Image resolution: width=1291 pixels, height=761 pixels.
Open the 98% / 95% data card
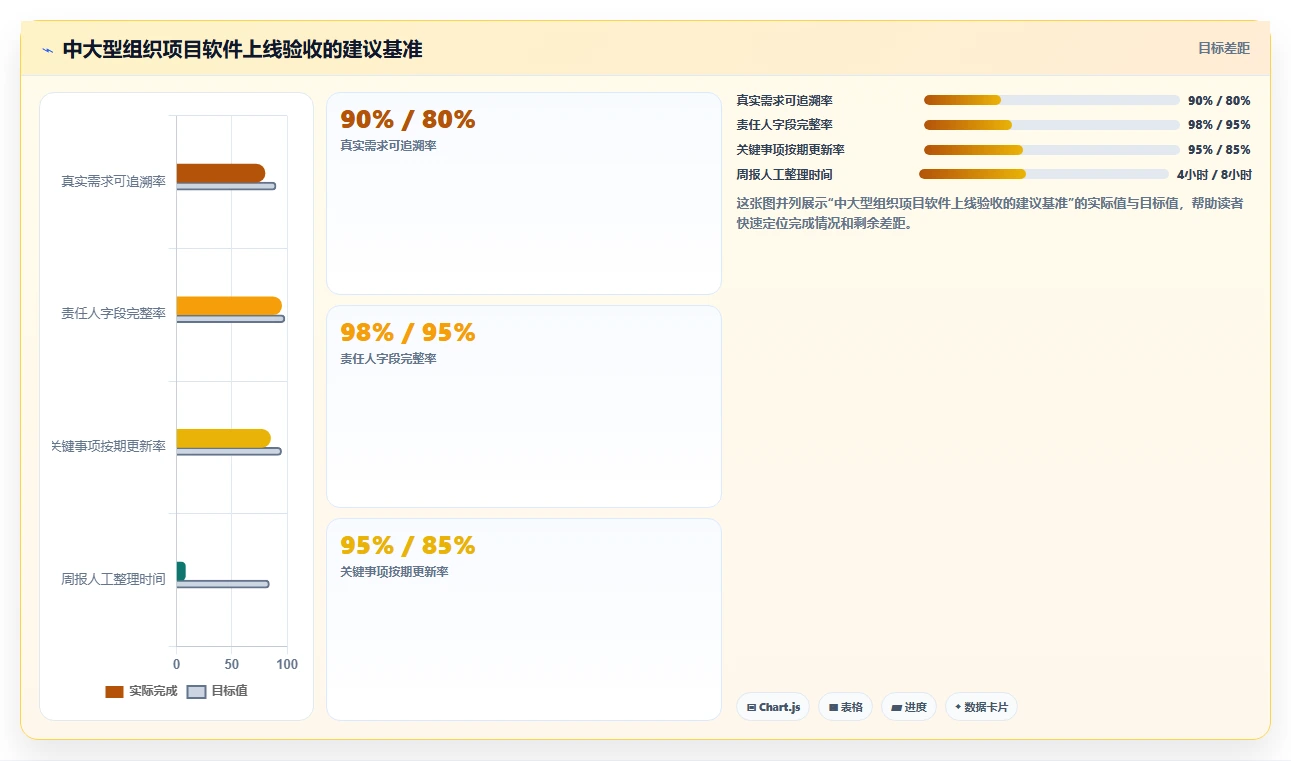click(x=524, y=407)
